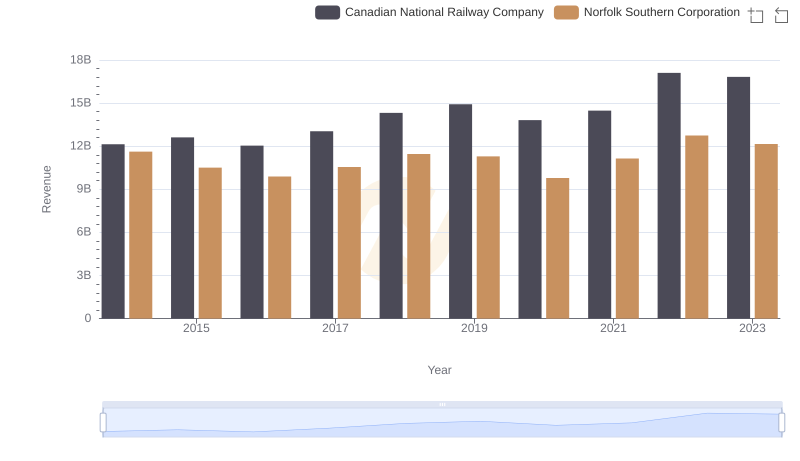
Task: Click Canadian National bar for 2022
Action: 669,196
